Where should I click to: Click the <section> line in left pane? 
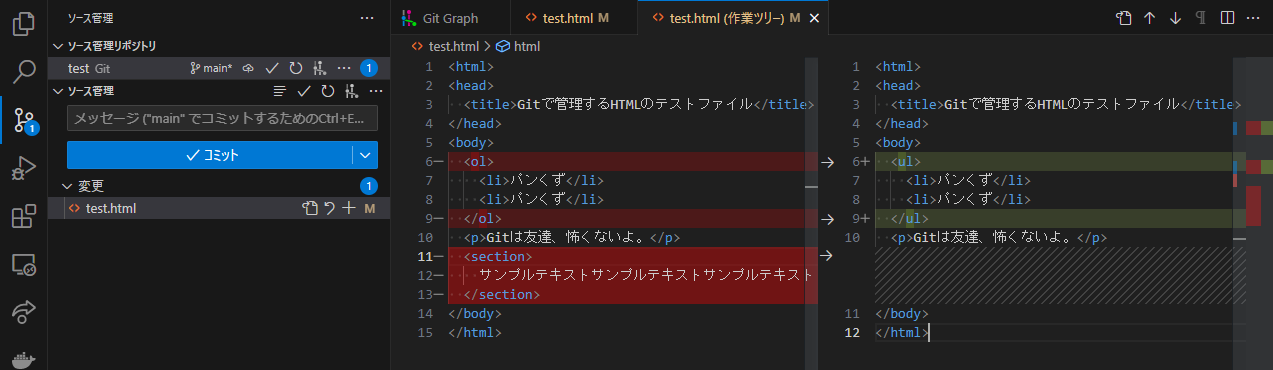[x=499, y=257]
